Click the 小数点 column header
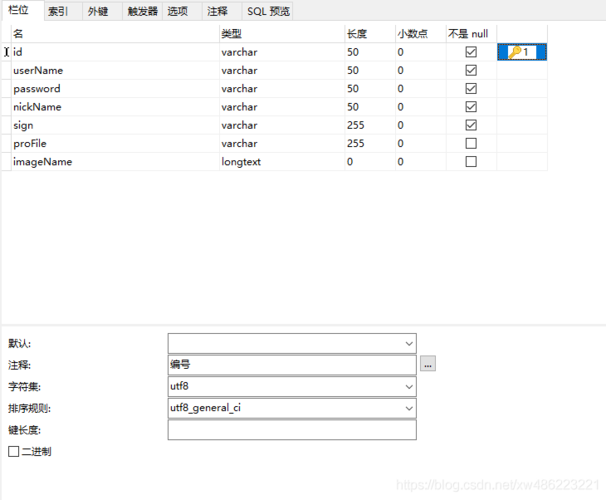The image size is (606, 500). 420,34
